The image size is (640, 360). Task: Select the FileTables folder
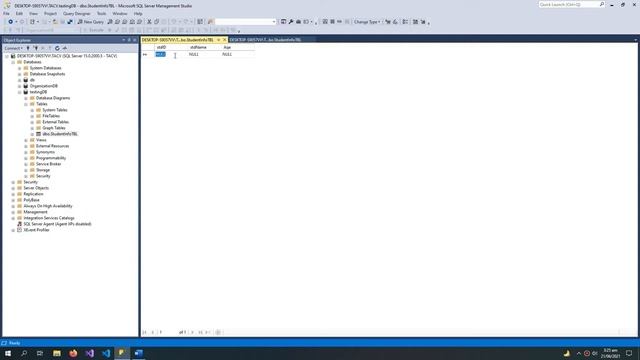(x=51, y=116)
